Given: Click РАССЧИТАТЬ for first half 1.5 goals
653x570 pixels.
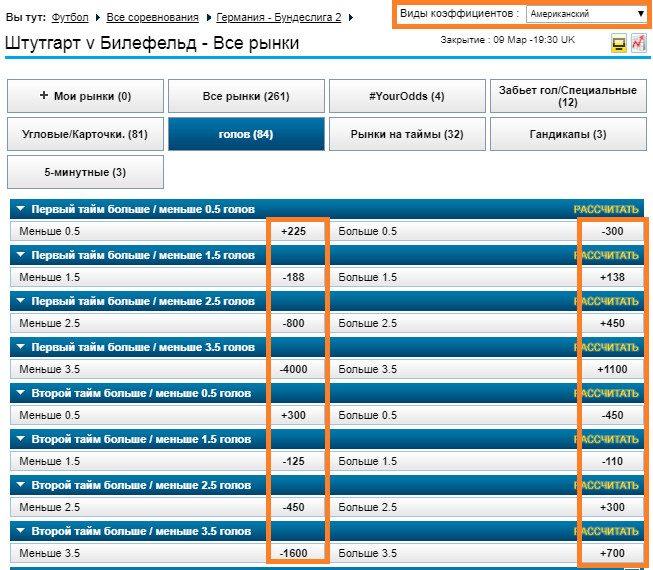Looking at the screenshot, I should click(605, 256).
